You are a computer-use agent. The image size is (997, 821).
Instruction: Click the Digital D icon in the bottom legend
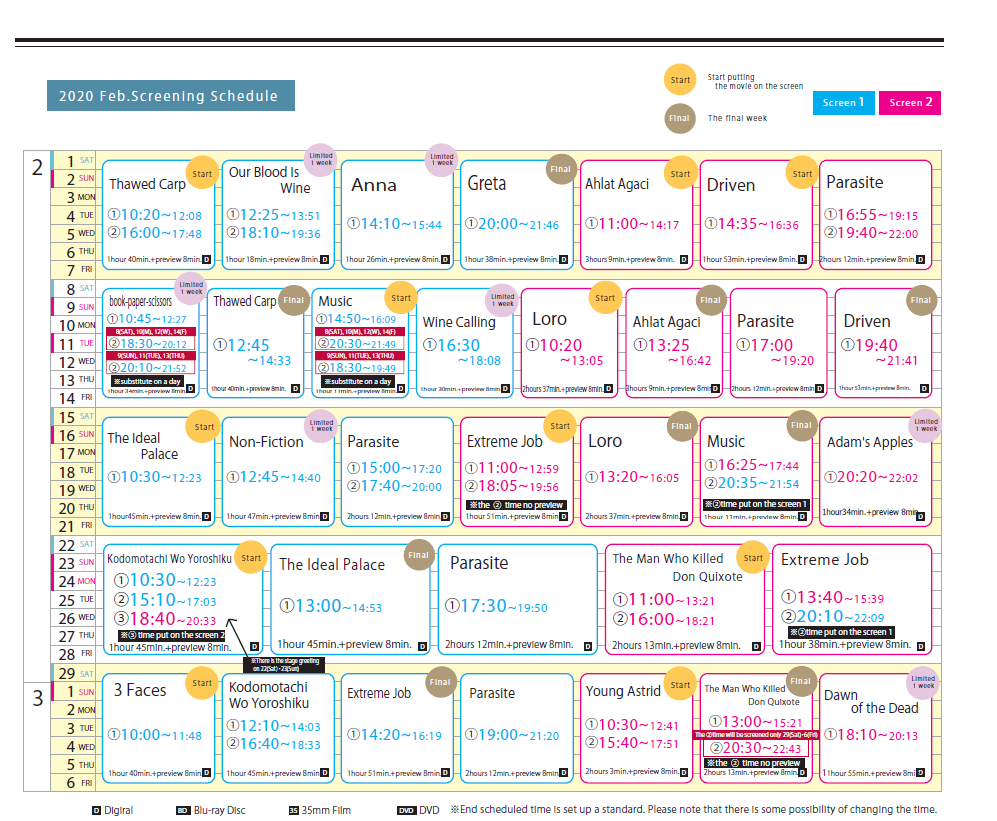pyautogui.click(x=97, y=811)
